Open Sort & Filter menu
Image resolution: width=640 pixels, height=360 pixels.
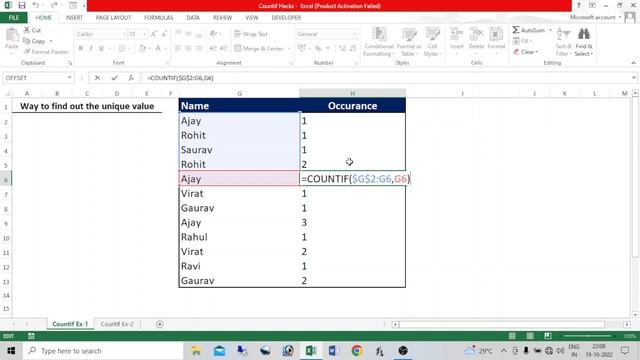tap(563, 42)
